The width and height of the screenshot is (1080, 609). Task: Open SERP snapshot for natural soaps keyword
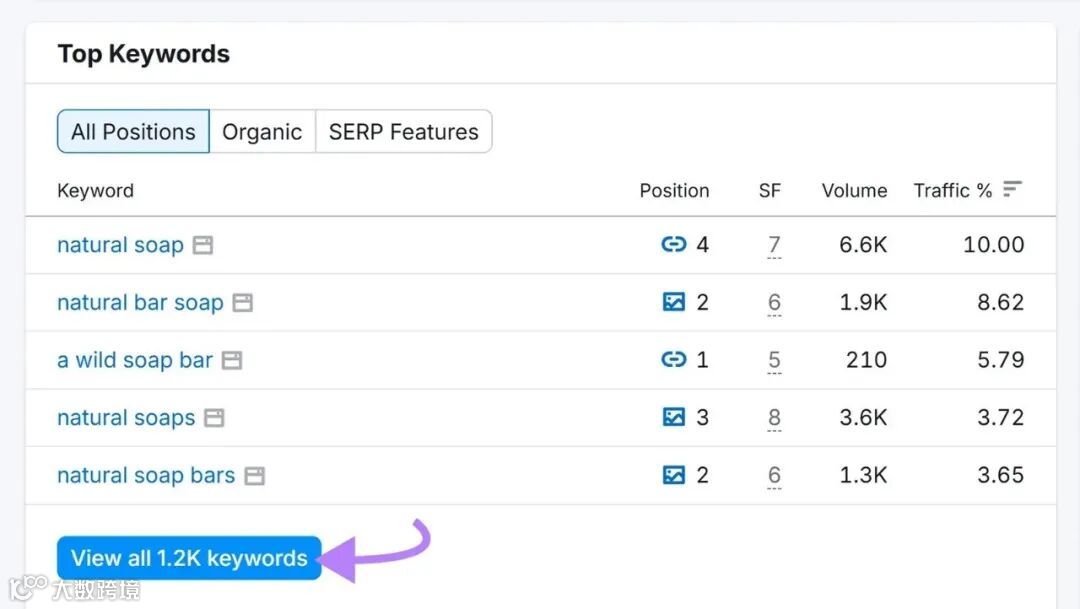coord(214,418)
